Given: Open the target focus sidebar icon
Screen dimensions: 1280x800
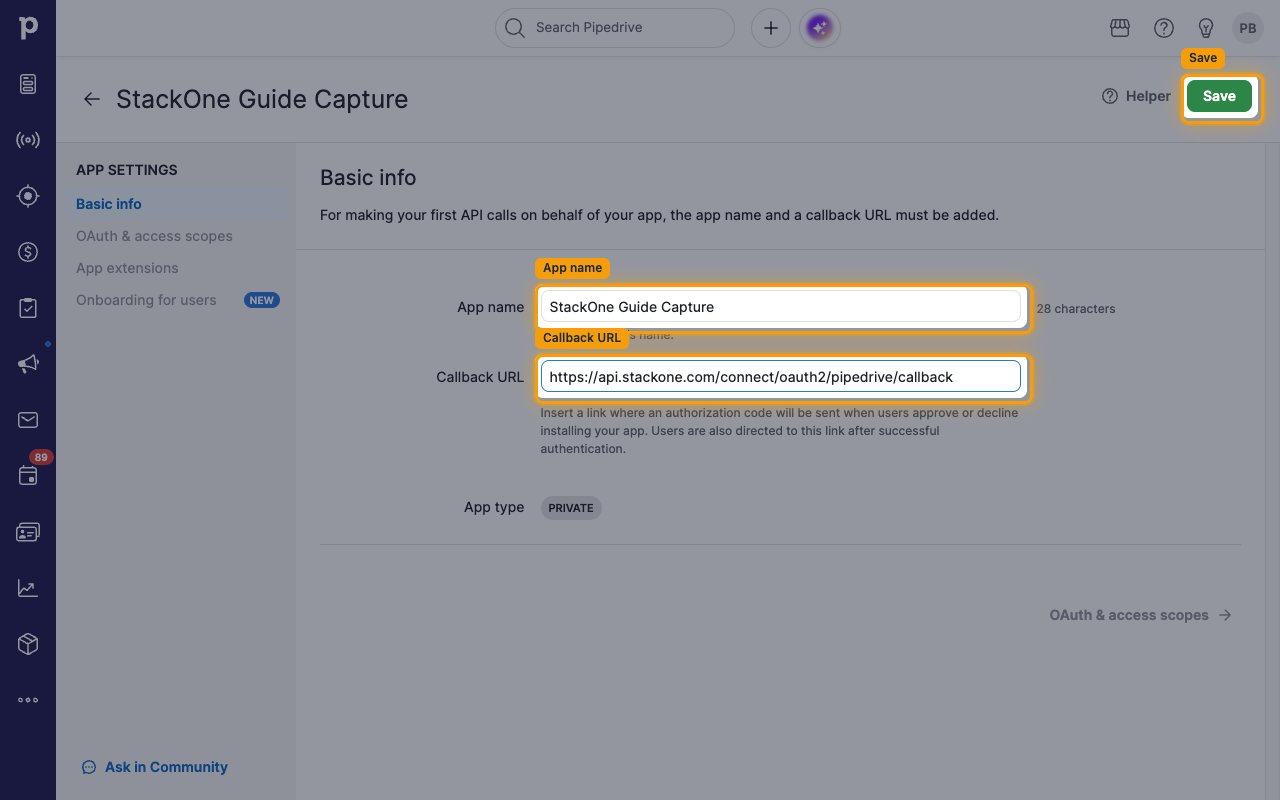Looking at the screenshot, I should (x=28, y=196).
